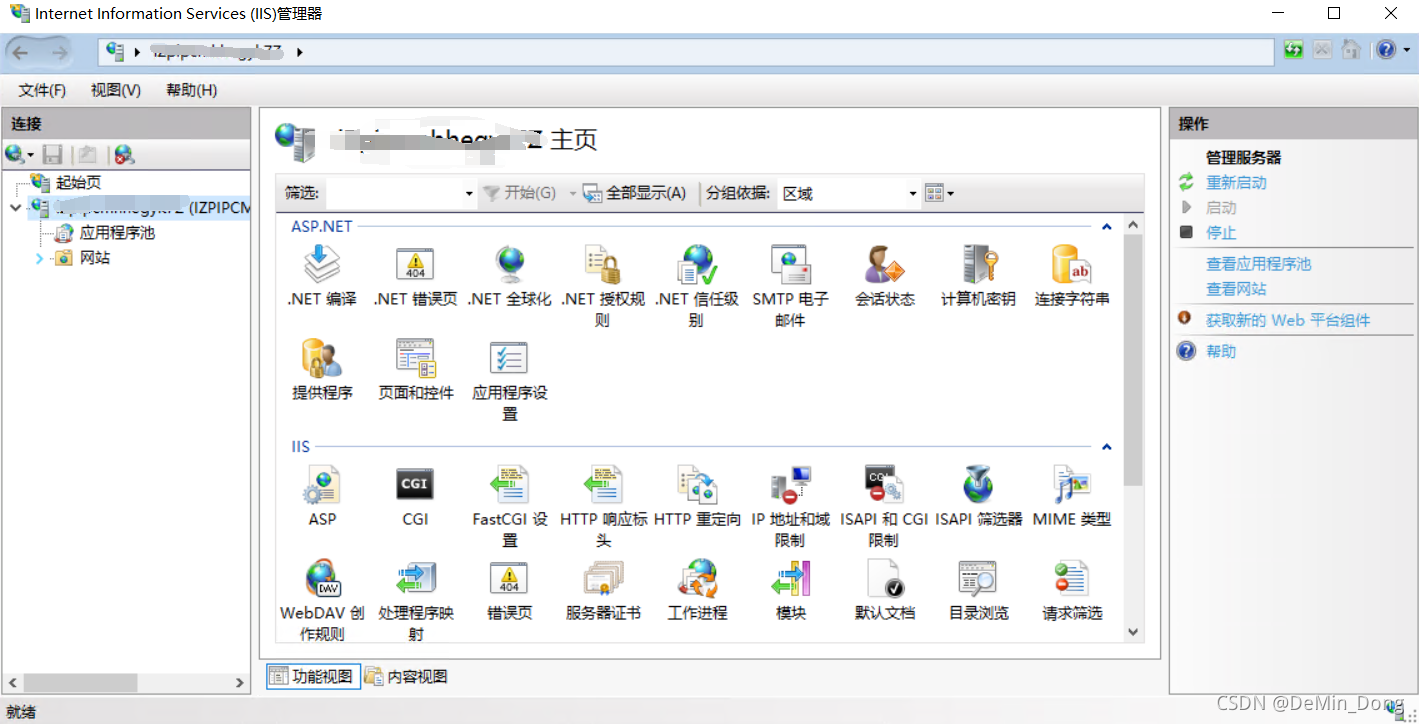Viewport: 1419px width, 724px height.
Task: Click the 查看应用程序池 link
Action: pos(1258,264)
